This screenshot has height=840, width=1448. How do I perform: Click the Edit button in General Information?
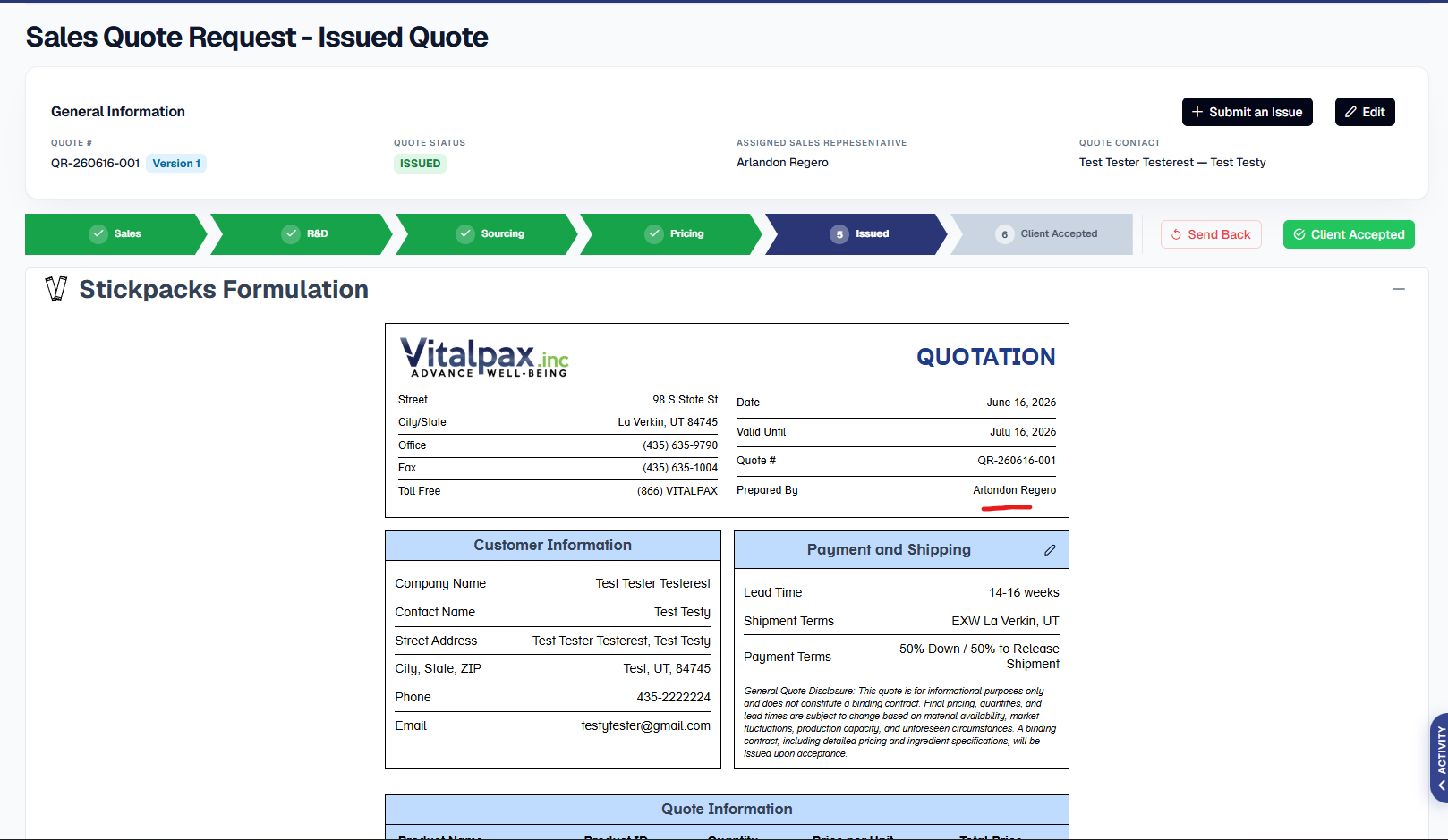point(1365,112)
